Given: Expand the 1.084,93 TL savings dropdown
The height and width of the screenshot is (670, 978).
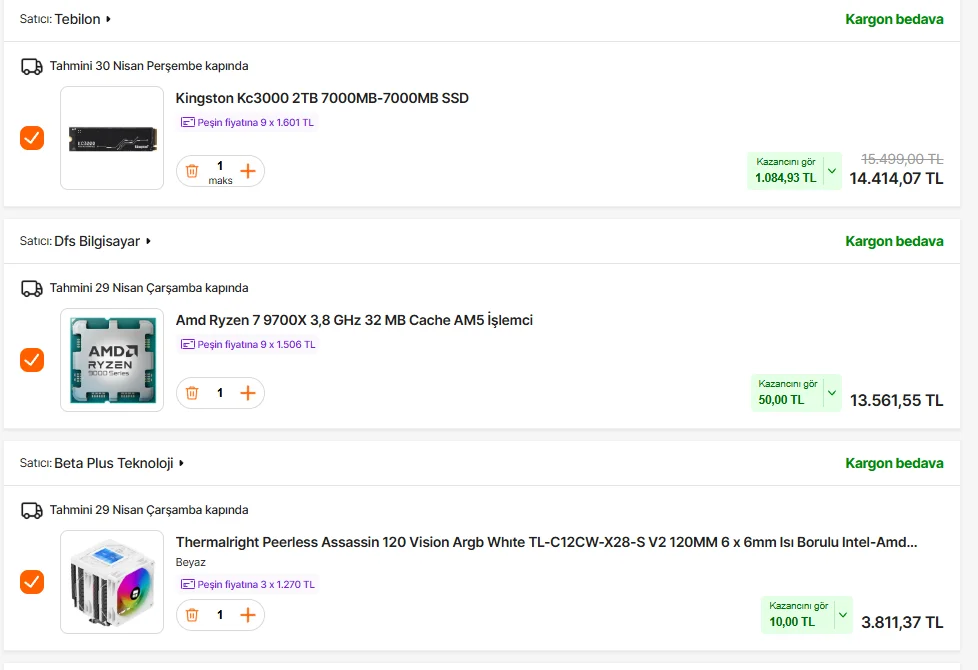Looking at the screenshot, I should tap(831, 171).
